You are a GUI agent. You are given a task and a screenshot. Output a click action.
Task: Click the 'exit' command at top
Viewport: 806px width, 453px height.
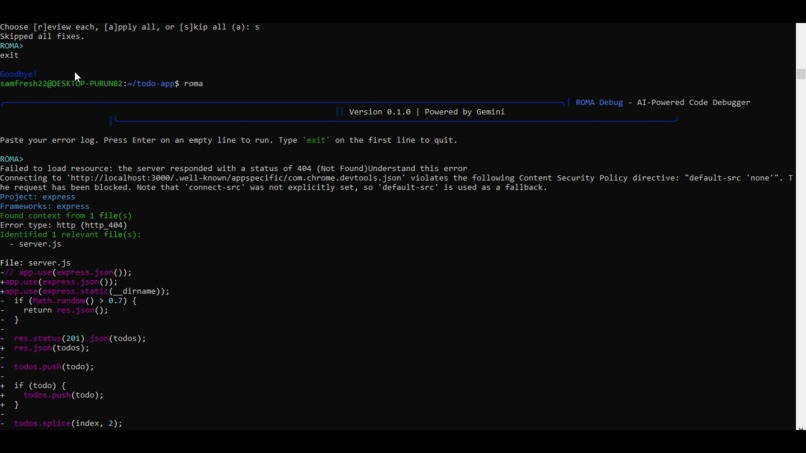click(9, 55)
